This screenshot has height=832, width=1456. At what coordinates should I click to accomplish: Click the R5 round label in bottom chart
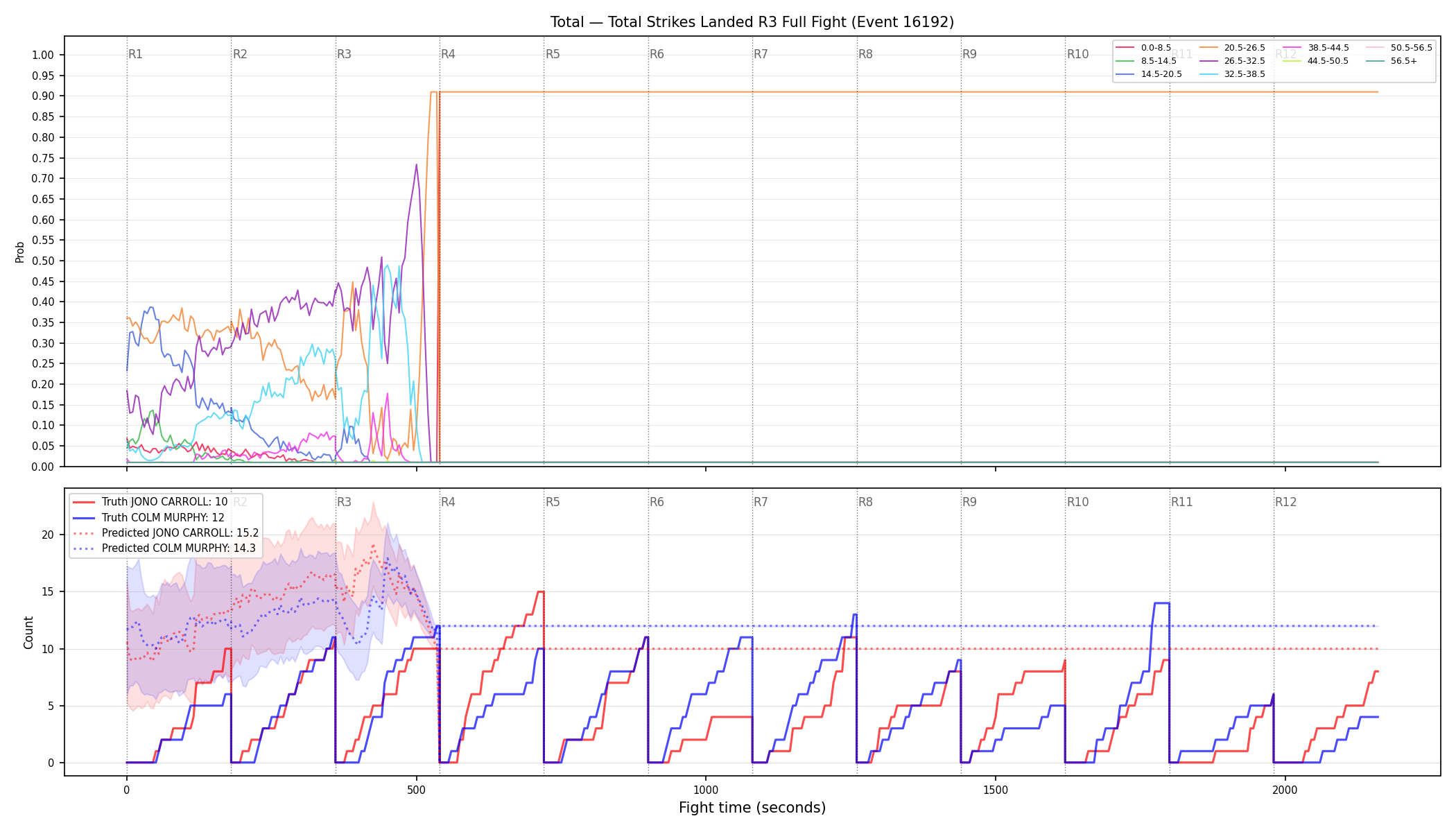(x=553, y=502)
